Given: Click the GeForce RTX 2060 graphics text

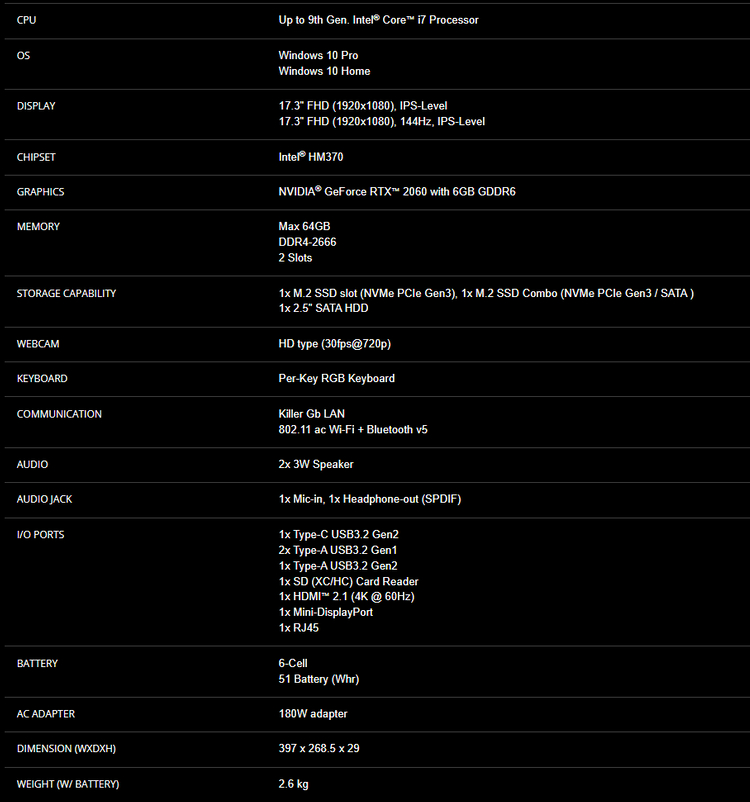Looking at the screenshot, I should tap(396, 191).
